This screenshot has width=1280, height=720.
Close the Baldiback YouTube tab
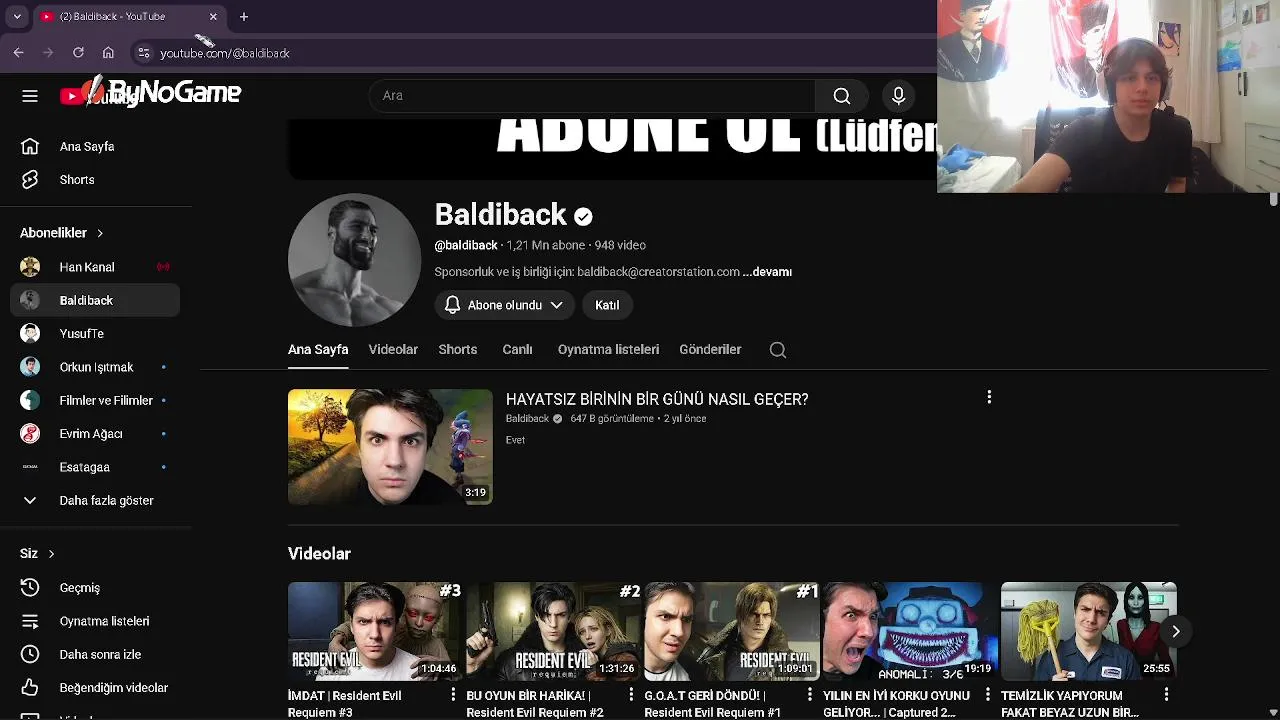click(x=213, y=16)
